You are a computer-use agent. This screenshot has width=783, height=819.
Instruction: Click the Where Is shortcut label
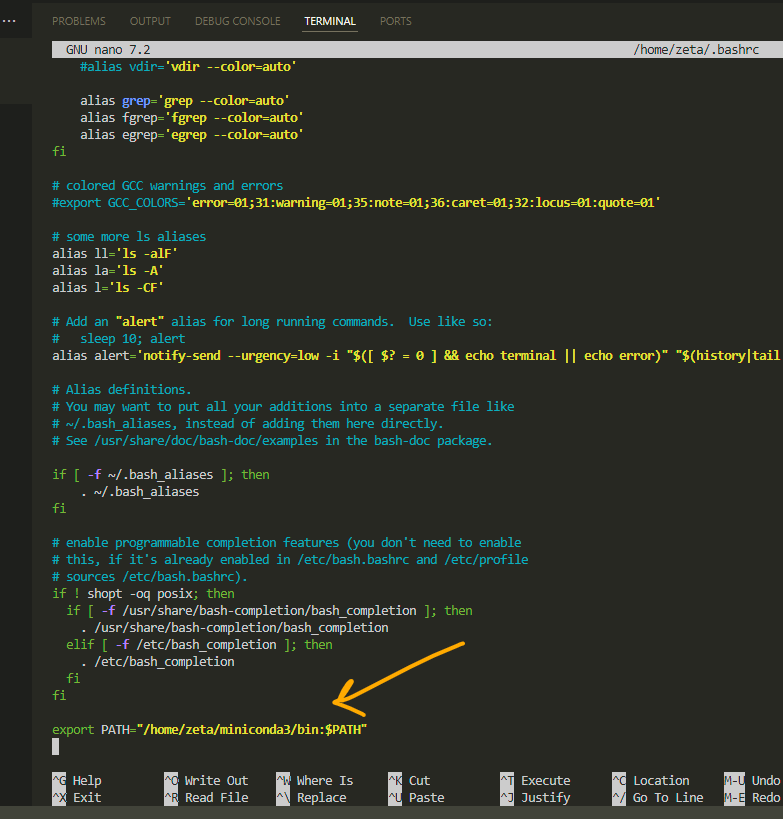(324, 781)
